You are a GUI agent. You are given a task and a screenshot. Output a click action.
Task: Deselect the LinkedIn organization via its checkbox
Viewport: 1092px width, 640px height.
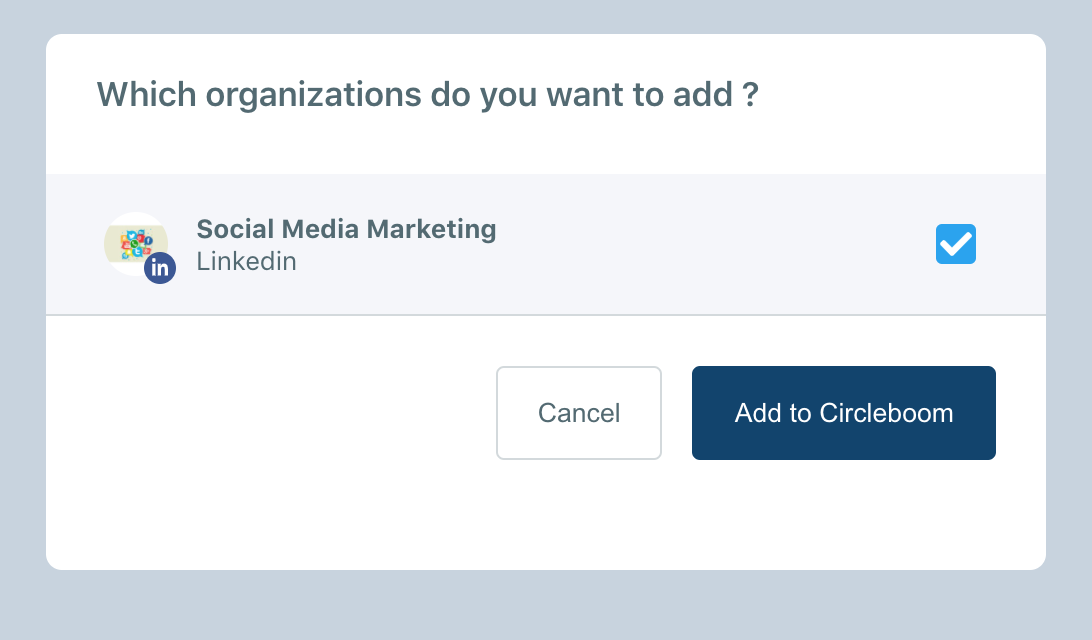click(x=956, y=244)
